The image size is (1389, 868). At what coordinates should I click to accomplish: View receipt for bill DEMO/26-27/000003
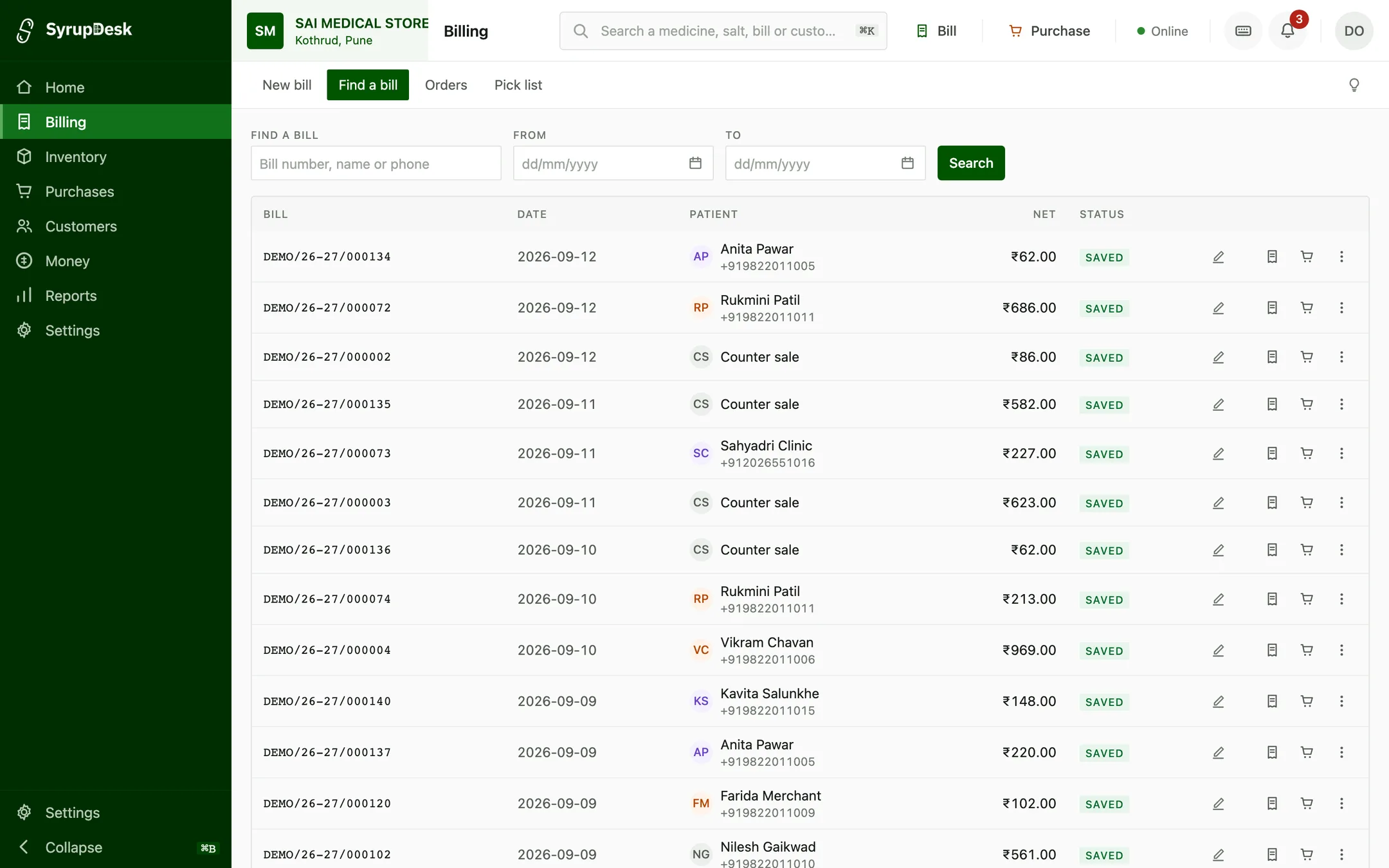click(1272, 503)
